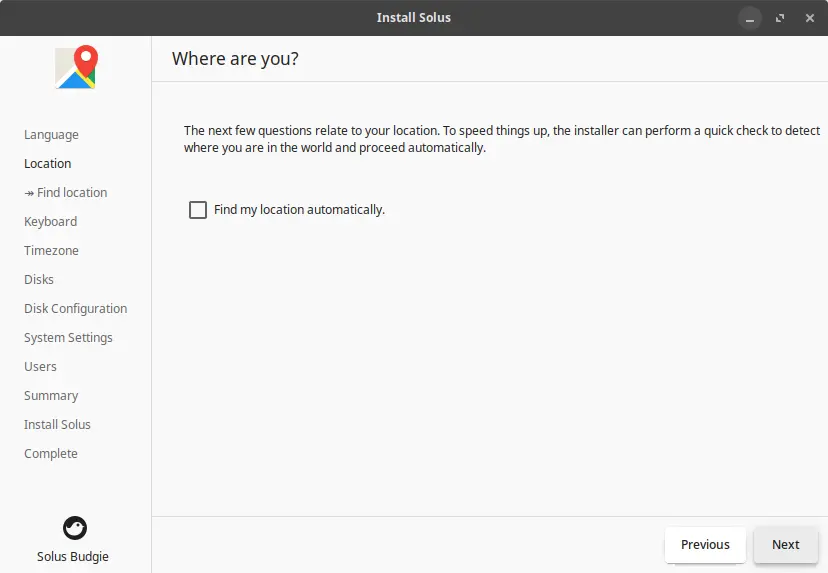Open the Disks step in sidebar

(x=39, y=279)
